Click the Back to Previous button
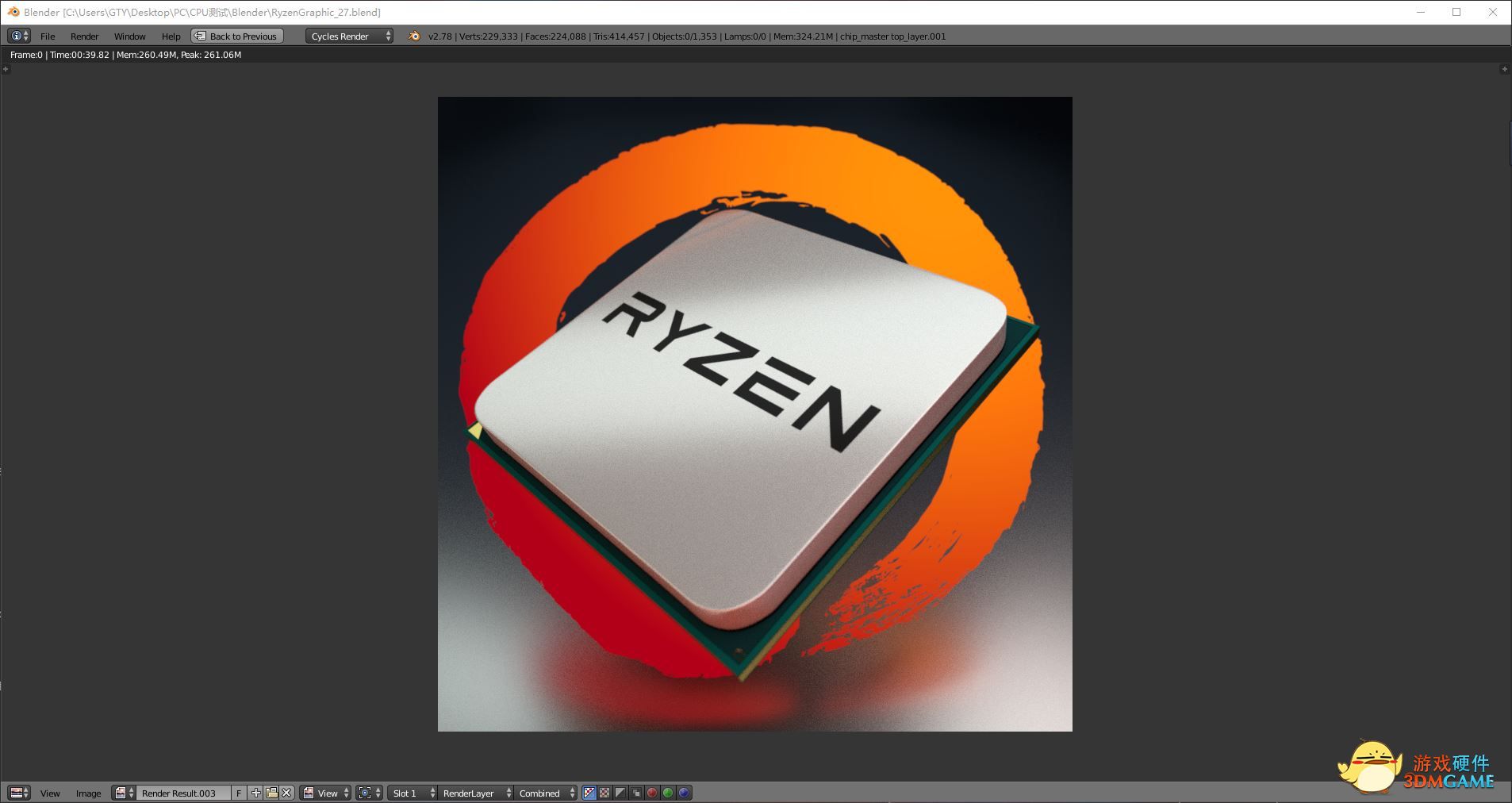1512x803 pixels. (x=237, y=36)
